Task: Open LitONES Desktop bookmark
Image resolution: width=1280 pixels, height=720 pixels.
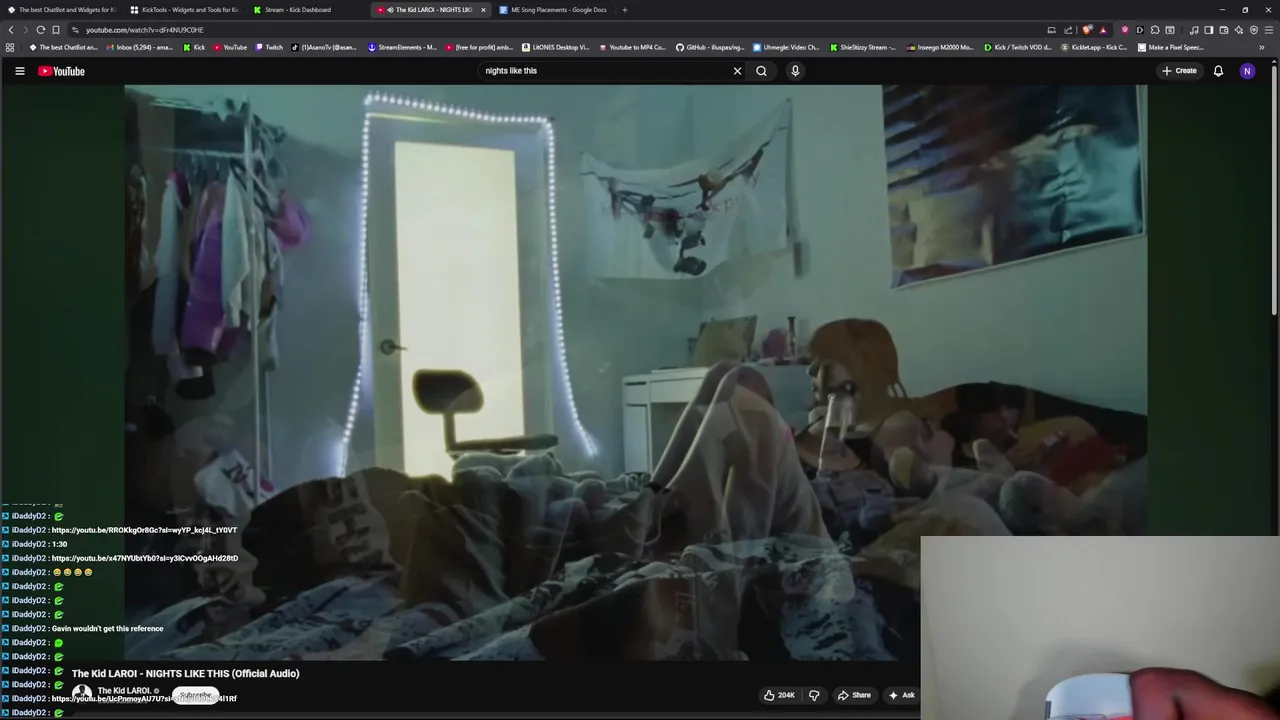Action: click(x=555, y=47)
